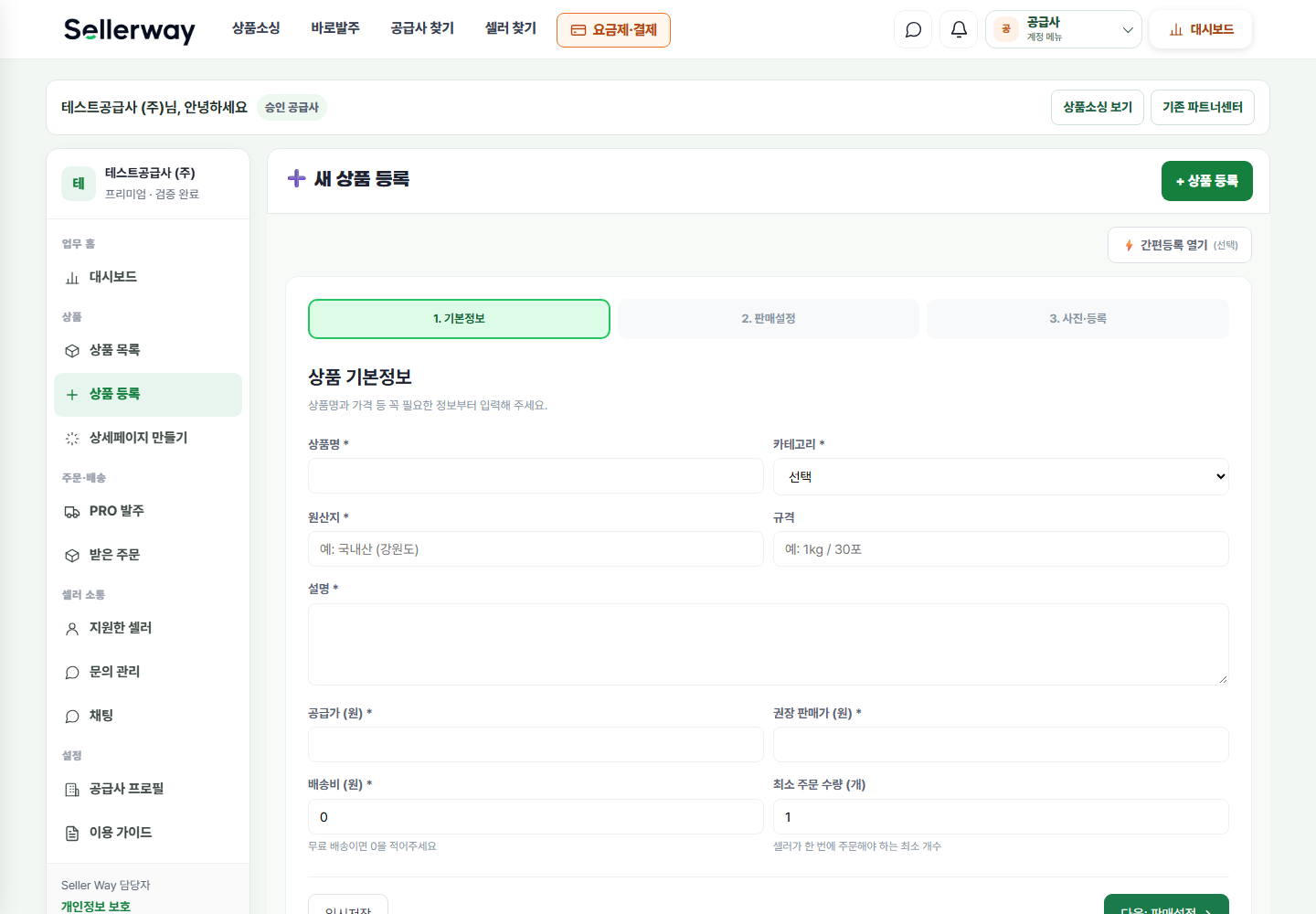Switch to the 3. 사진·등록 tab
Screen dimensions: 1316x914
click(1077, 319)
